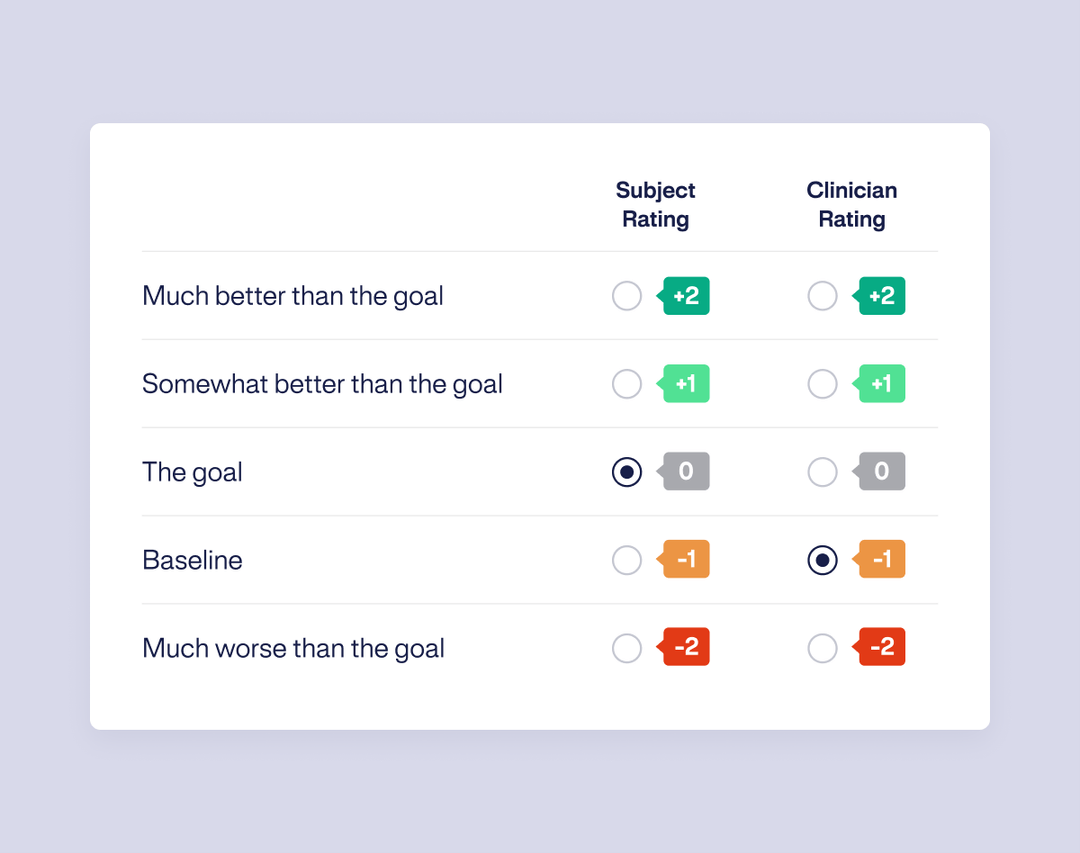Click the red -2 badge under Subject Rating
This screenshot has height=853, width=1080.
(684, 648)
